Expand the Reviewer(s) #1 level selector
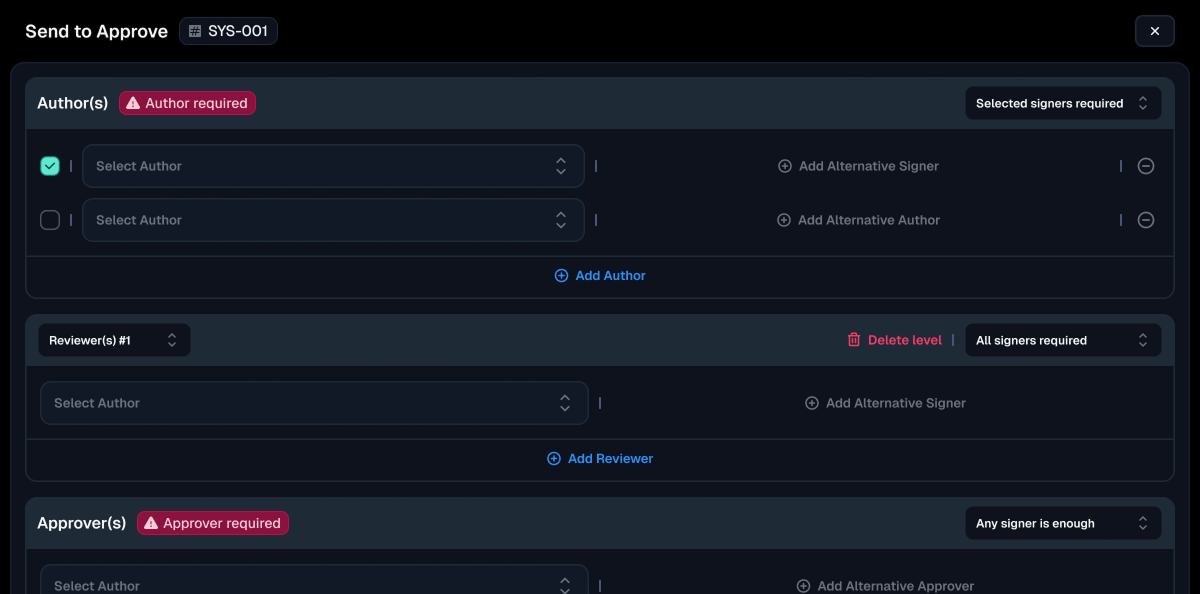 point(114,340)
